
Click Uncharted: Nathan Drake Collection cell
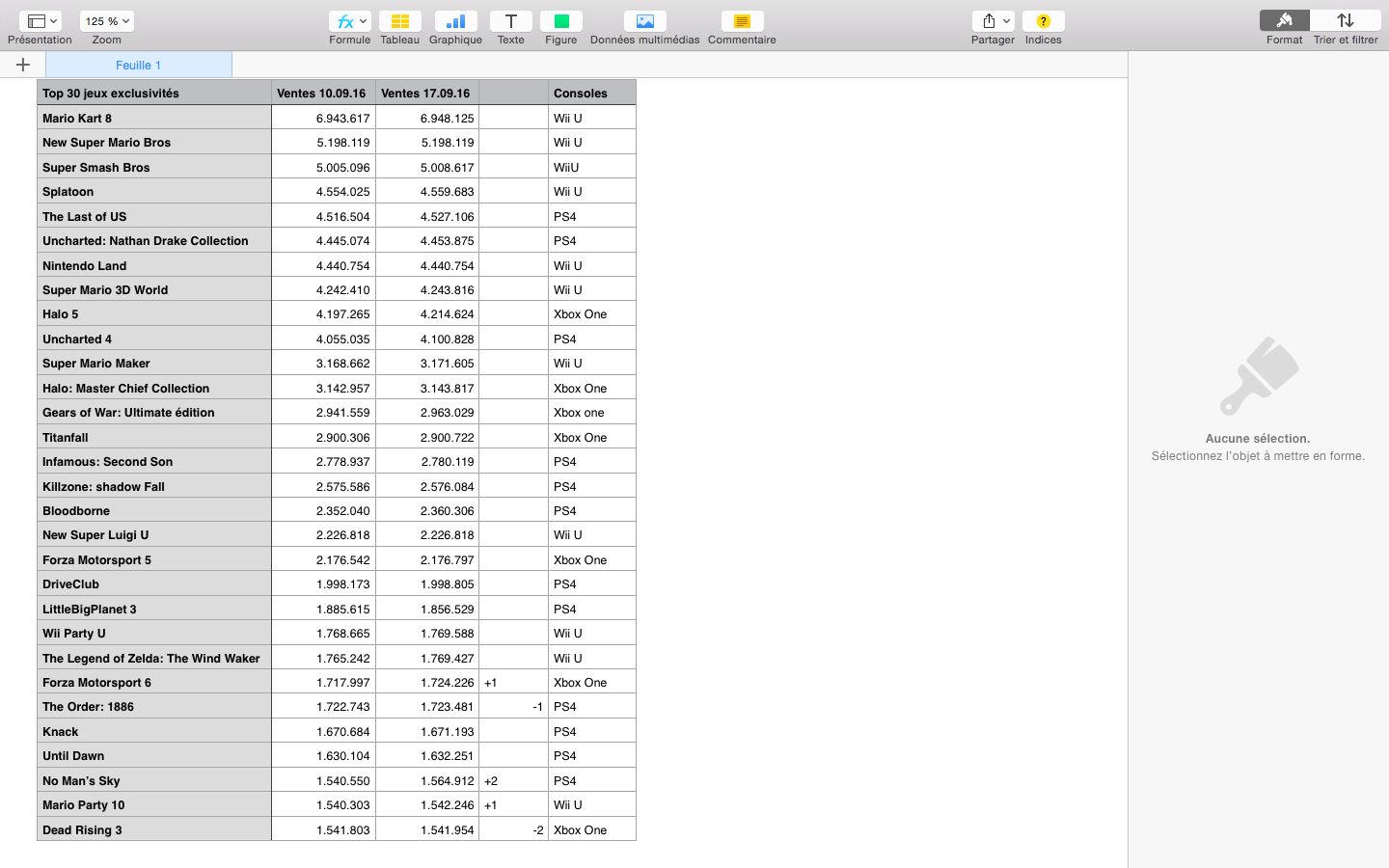pyautogui.click(x=154, y=240)
